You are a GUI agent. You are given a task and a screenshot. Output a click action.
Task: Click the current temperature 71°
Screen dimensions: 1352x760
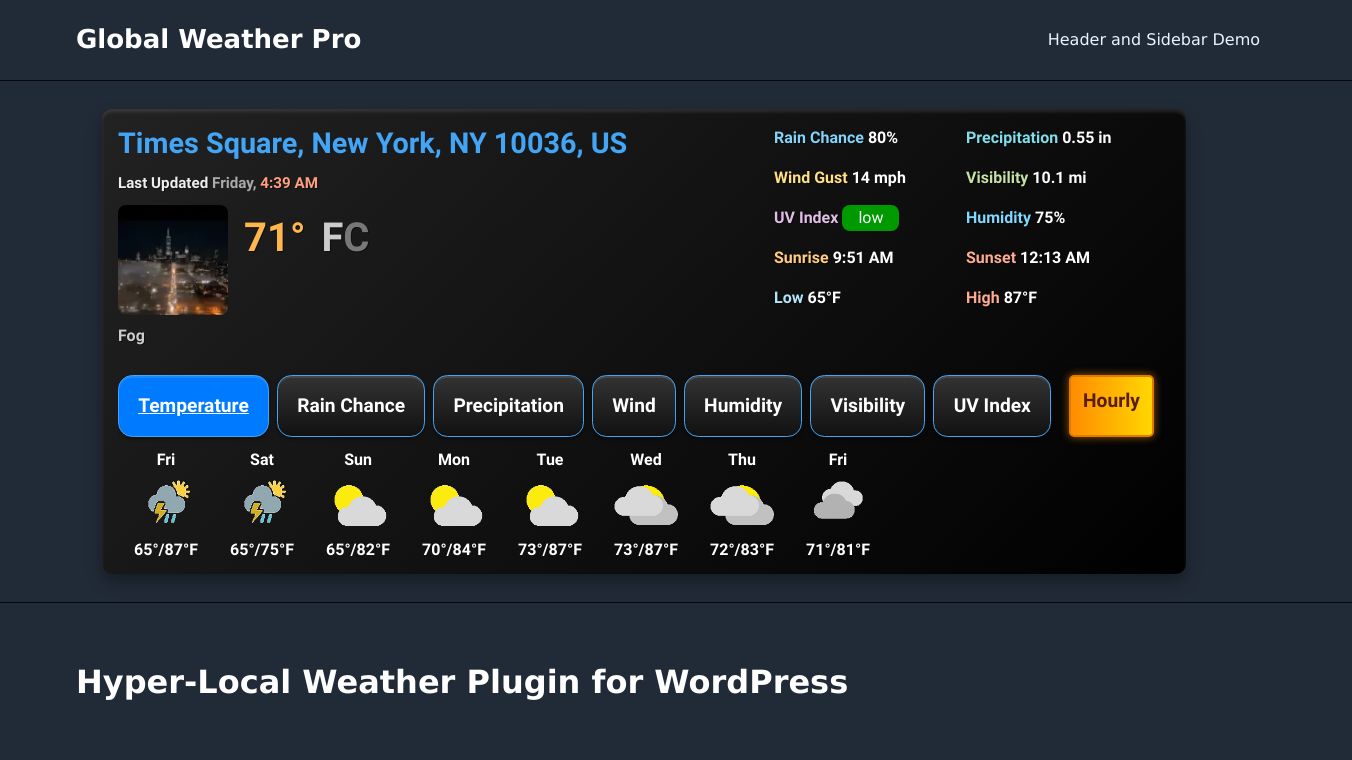pos(274,238)
